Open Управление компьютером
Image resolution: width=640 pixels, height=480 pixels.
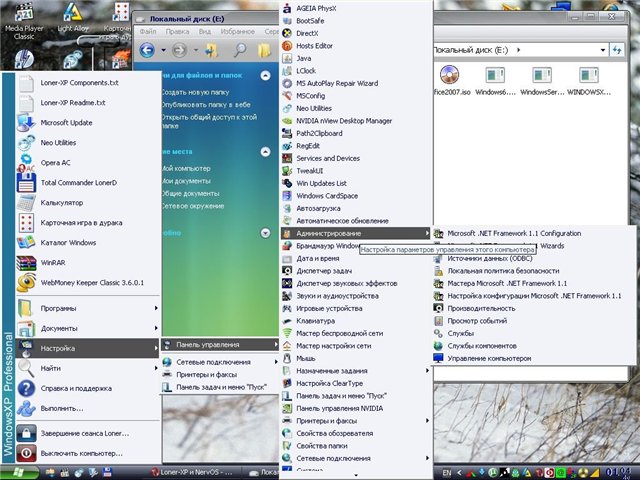[x=534, y=358]
